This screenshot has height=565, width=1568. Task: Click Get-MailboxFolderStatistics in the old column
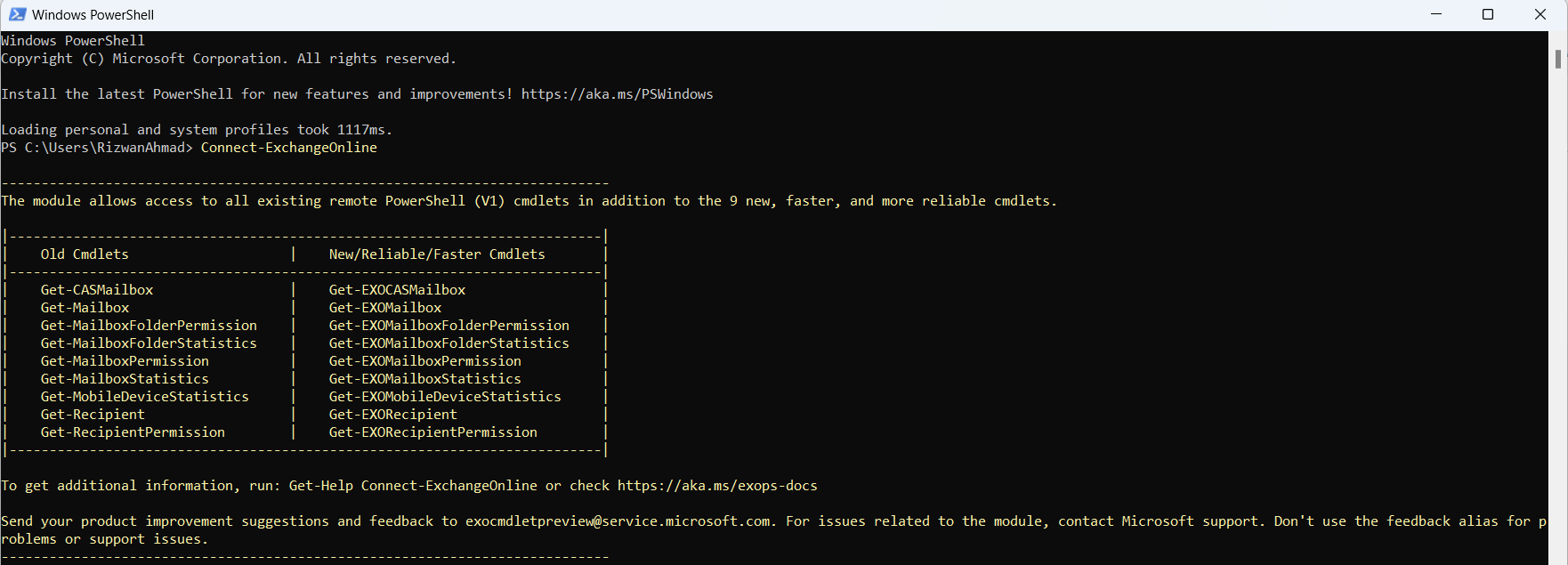click(149, 343)
